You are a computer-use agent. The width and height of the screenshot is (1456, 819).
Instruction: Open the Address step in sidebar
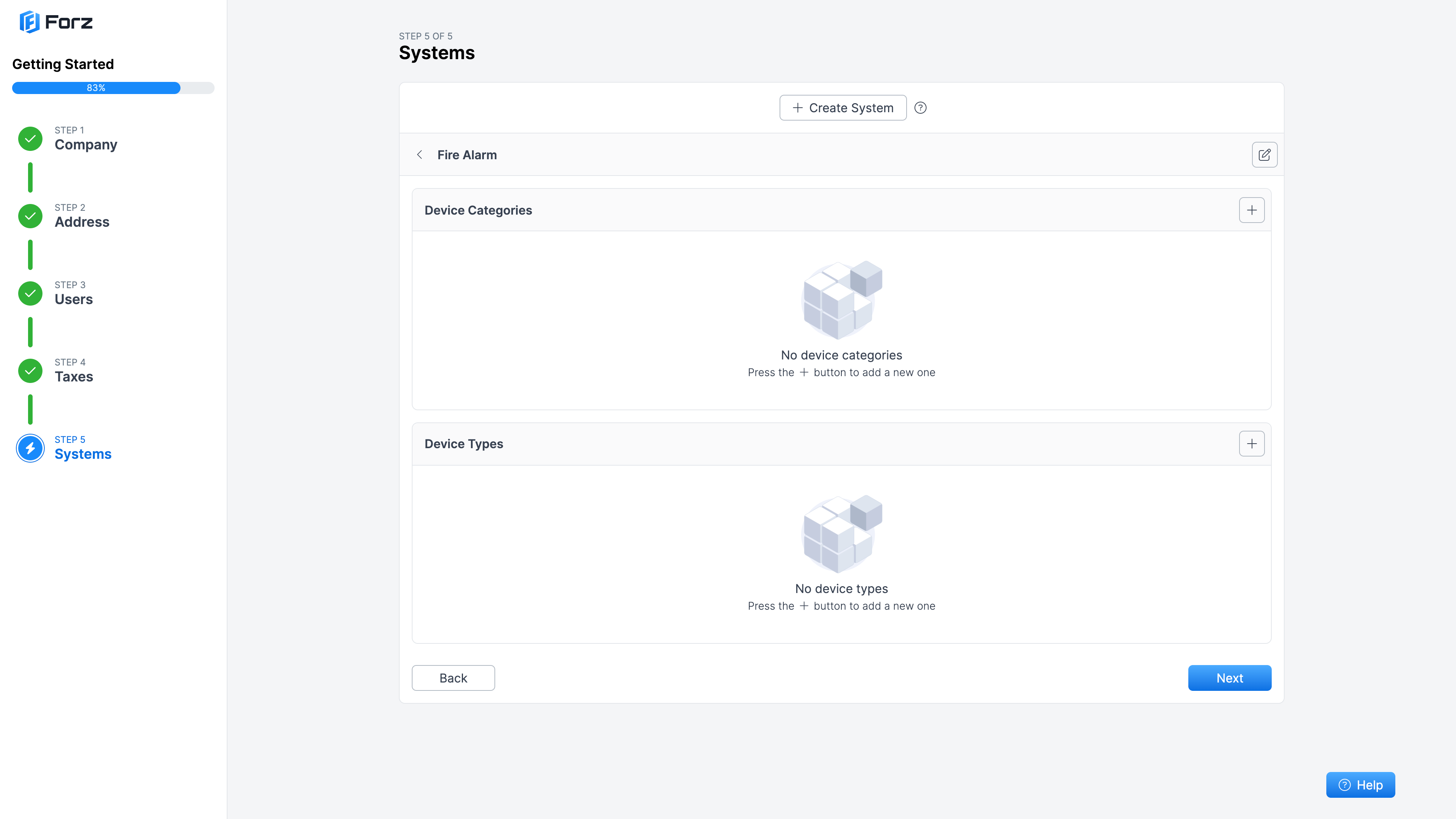(x=82, y=216)
